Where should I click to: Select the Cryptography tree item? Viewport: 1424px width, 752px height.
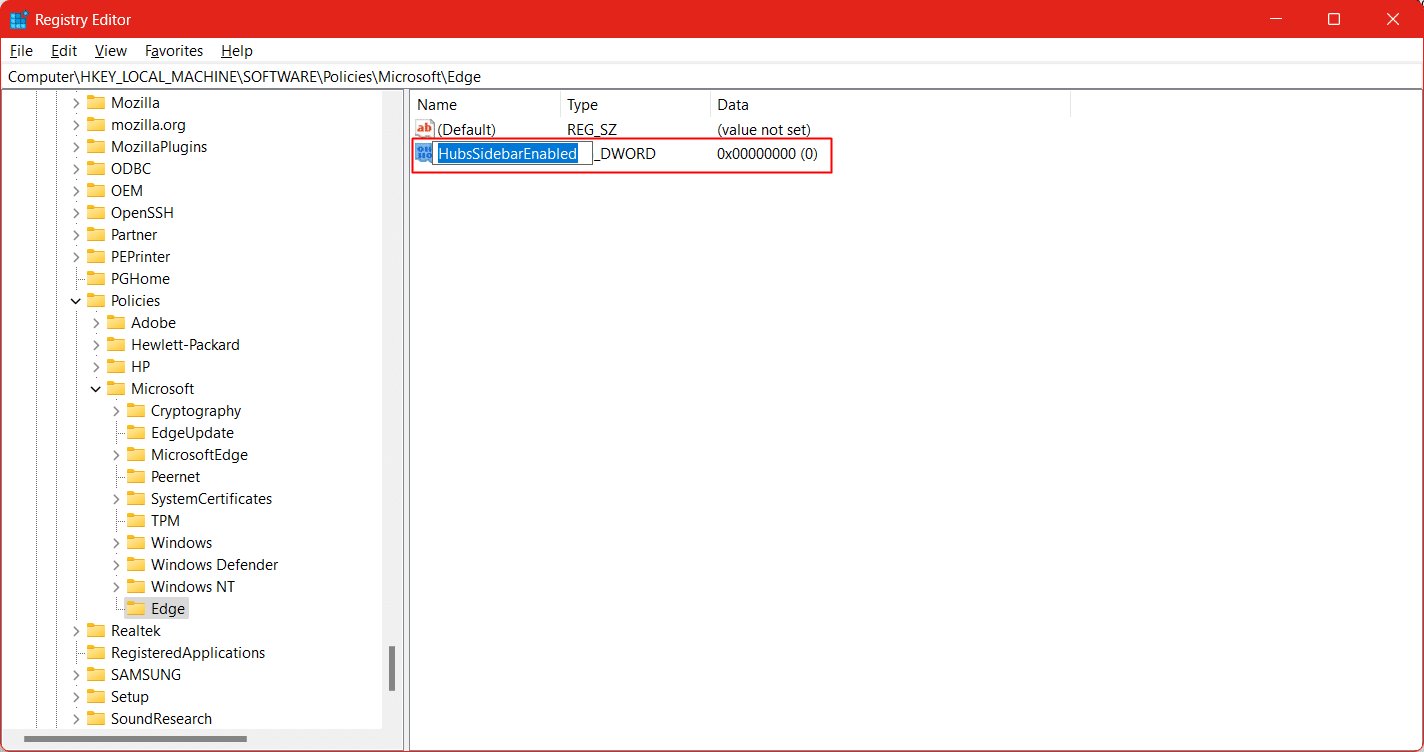196,411
